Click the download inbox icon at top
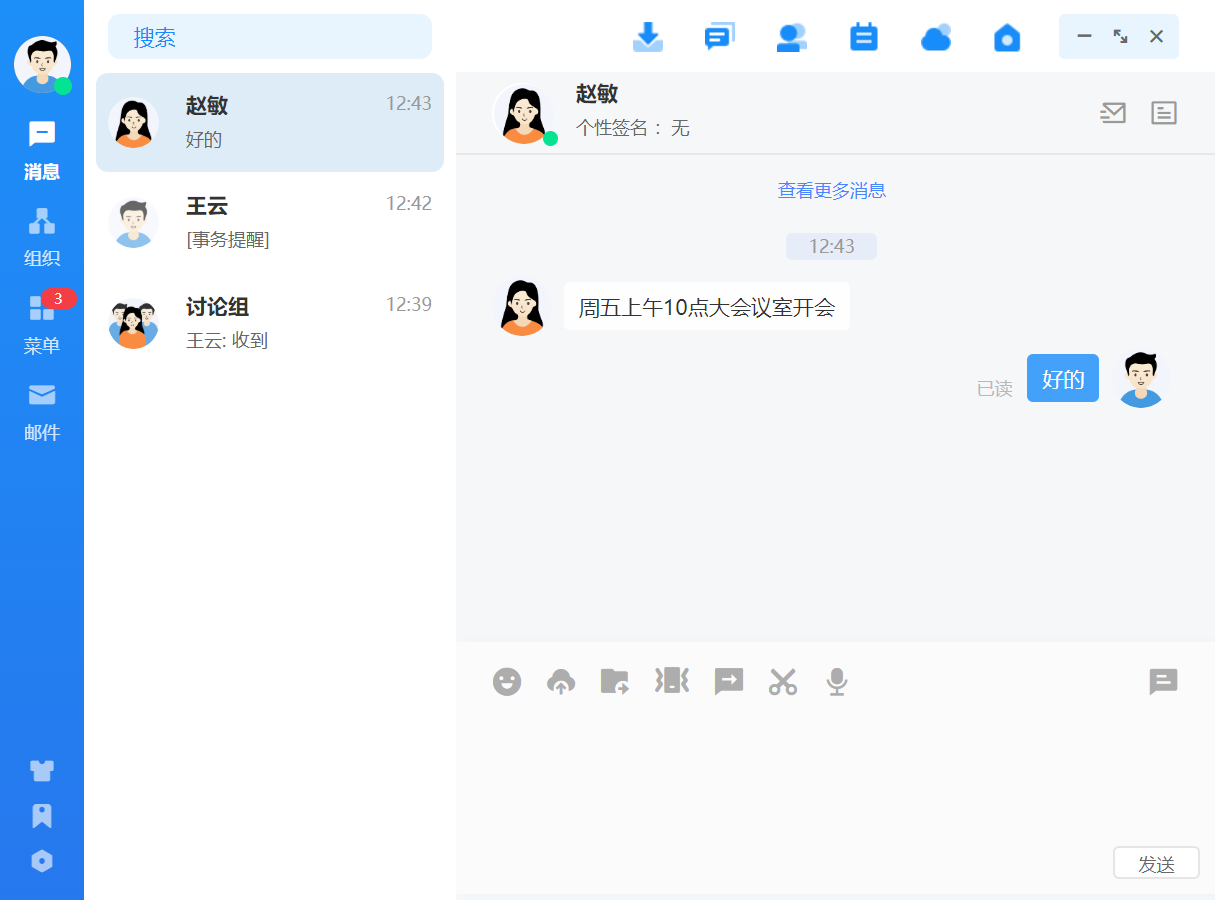This screenshot has width=1215, height=900. click(648, 37)
